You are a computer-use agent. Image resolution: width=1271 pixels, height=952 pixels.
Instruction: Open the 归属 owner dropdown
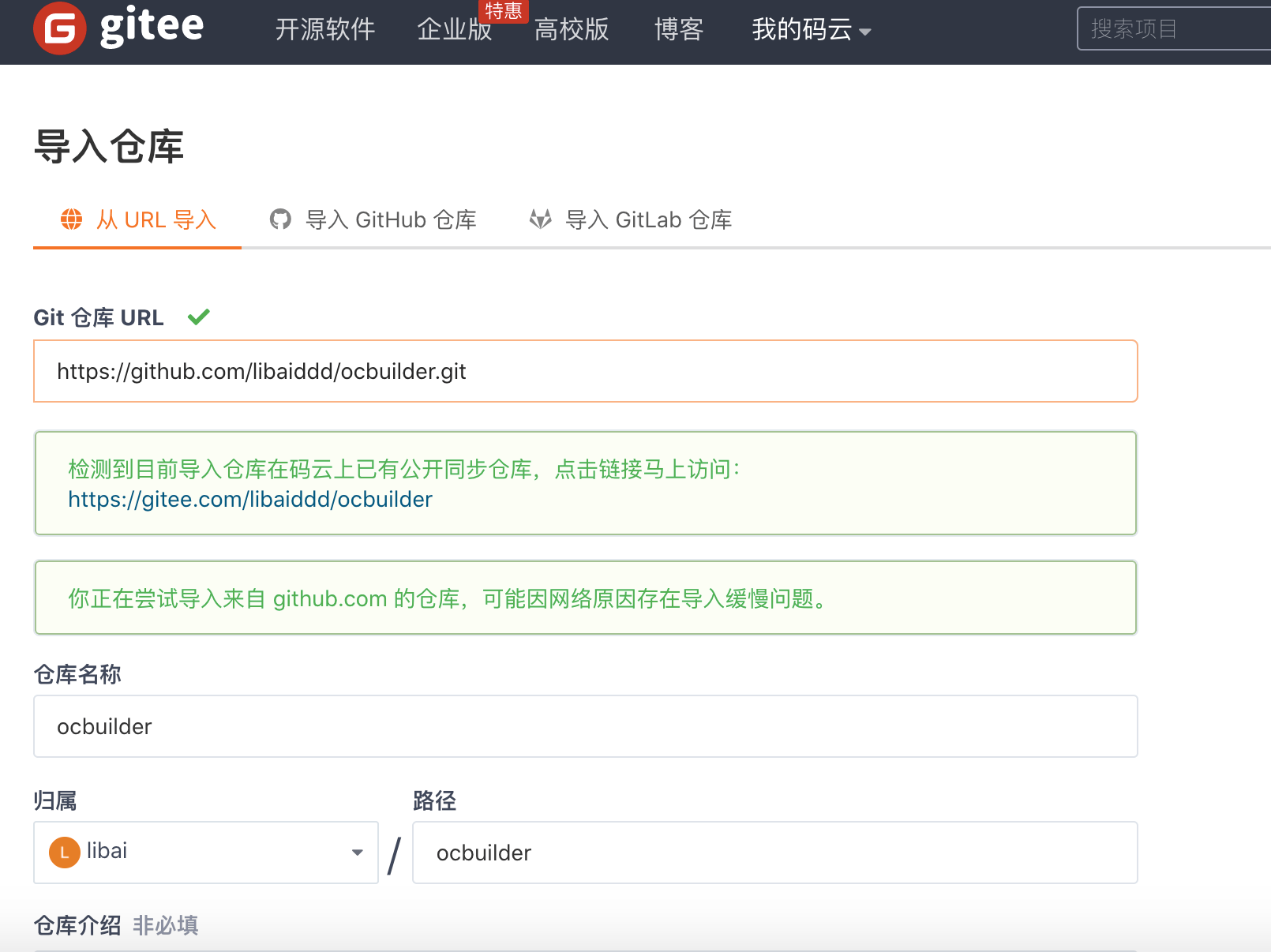click(x=205, y=853)
